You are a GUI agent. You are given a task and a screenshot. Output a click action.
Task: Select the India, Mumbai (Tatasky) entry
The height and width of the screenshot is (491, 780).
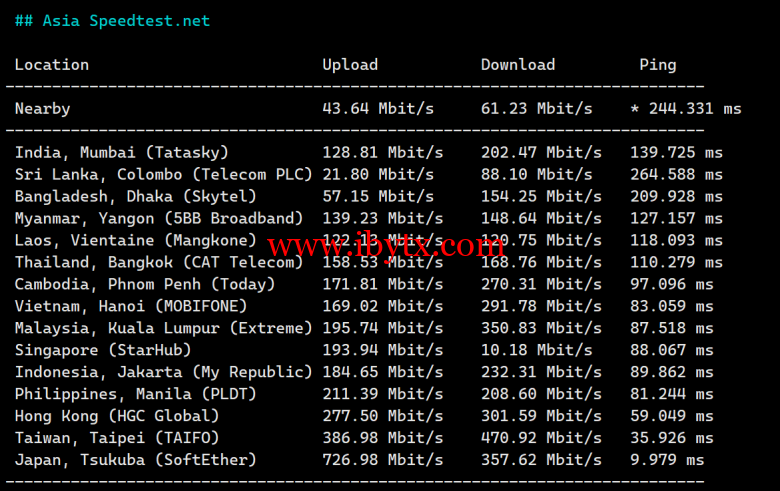[x=122, y=152]
